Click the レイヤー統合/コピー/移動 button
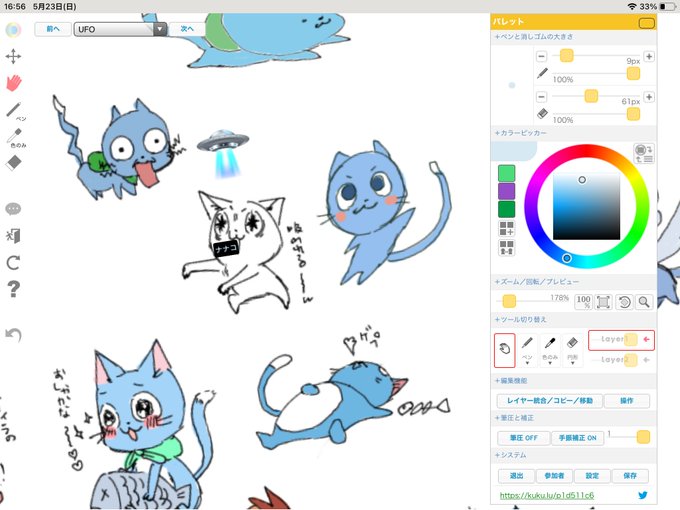Viewport: 680px width, 510px height. [x=549, y=401]
